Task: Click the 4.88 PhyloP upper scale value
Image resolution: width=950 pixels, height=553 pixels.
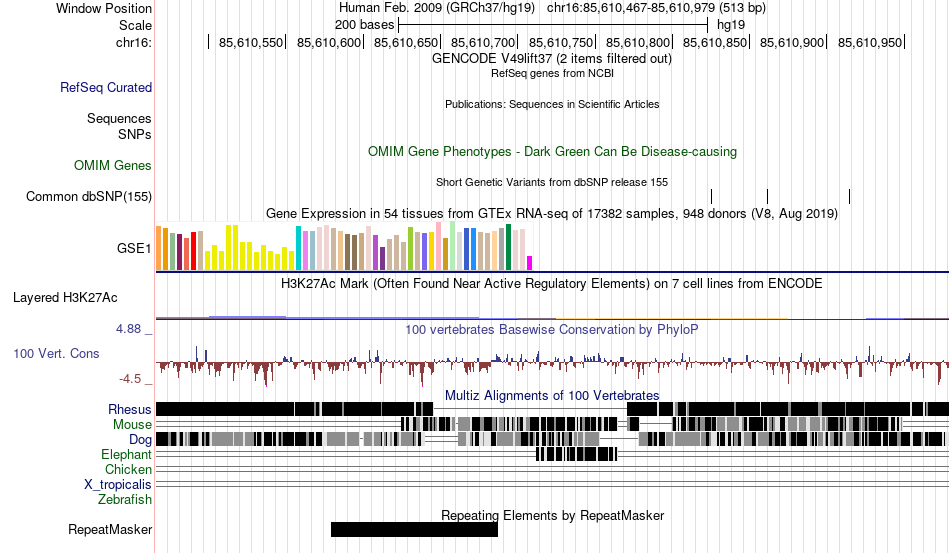Action: [x=128, y=329]
